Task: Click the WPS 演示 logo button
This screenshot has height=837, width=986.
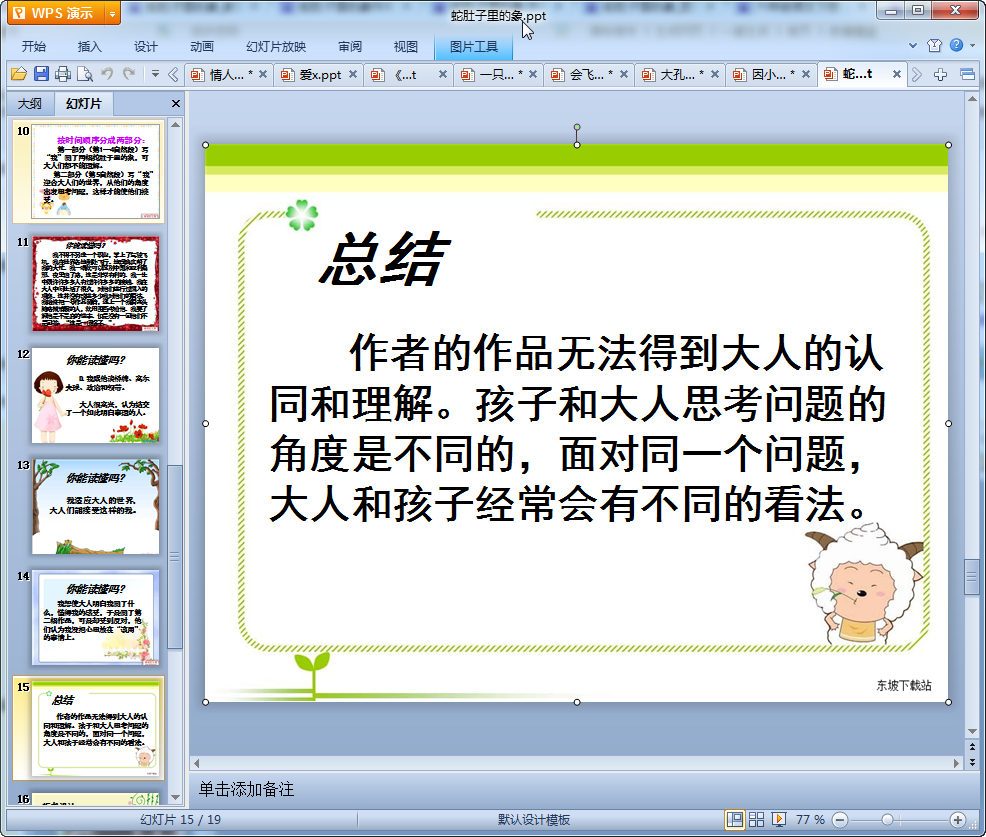Action: tap(56, 13)
